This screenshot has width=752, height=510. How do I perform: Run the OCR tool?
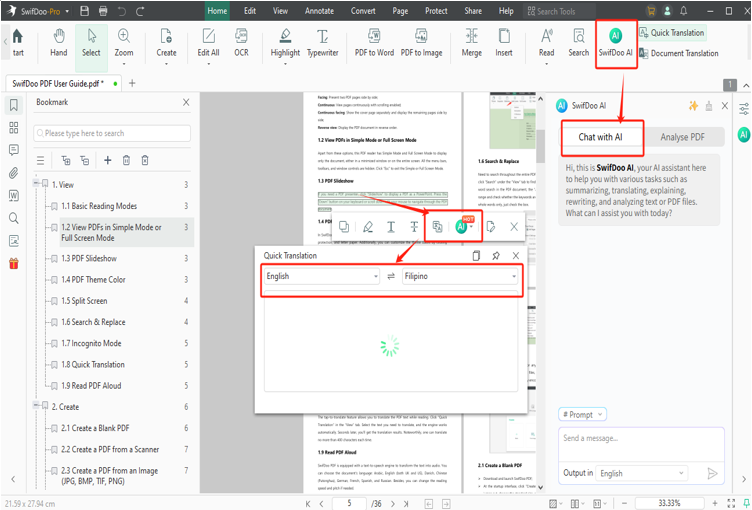(241, 43)
